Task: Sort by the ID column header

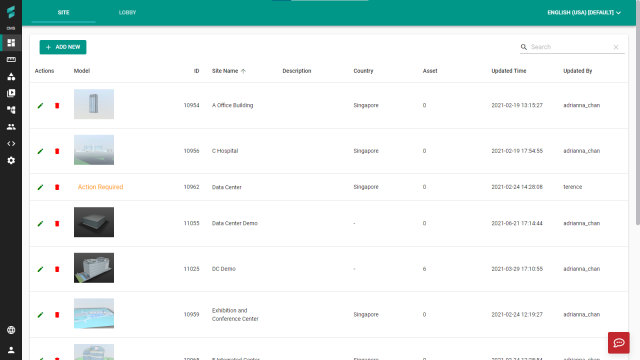Action: (196, 71)
